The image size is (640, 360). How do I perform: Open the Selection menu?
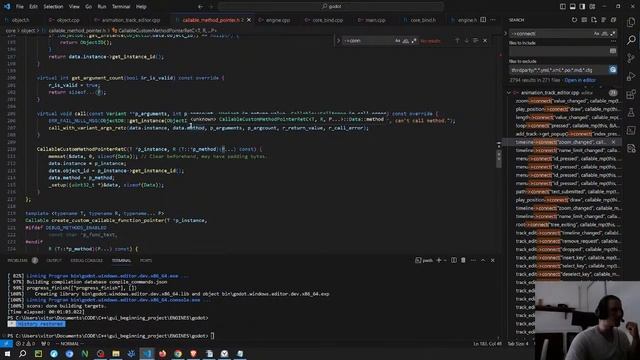click(x=53, y=7)
